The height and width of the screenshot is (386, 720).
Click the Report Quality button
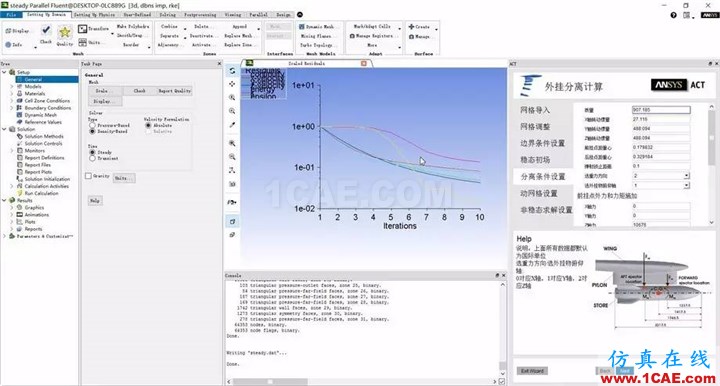click(x=174, y=91)
